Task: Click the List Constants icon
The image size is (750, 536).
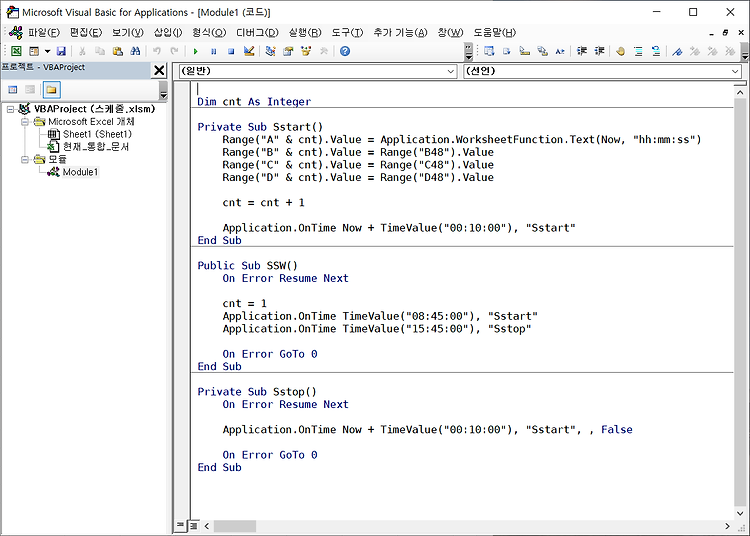Action: click(x=507, y=51)
